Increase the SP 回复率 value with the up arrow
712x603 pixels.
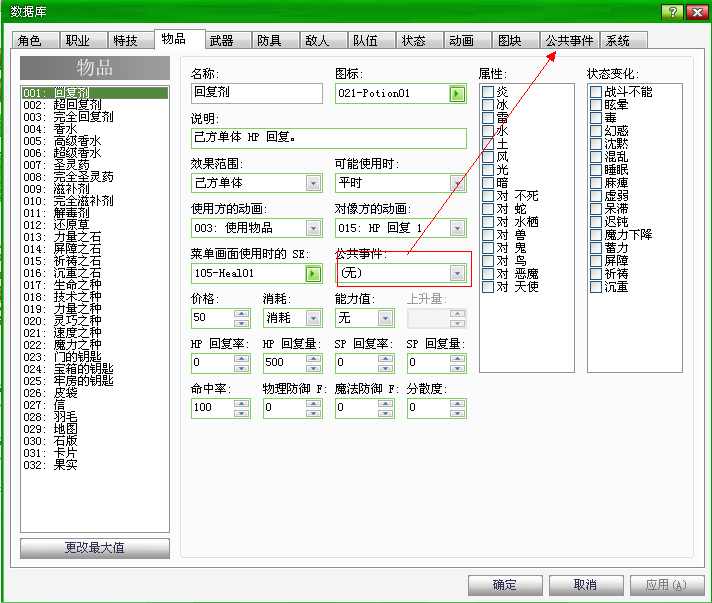click(x=385, y=359)
